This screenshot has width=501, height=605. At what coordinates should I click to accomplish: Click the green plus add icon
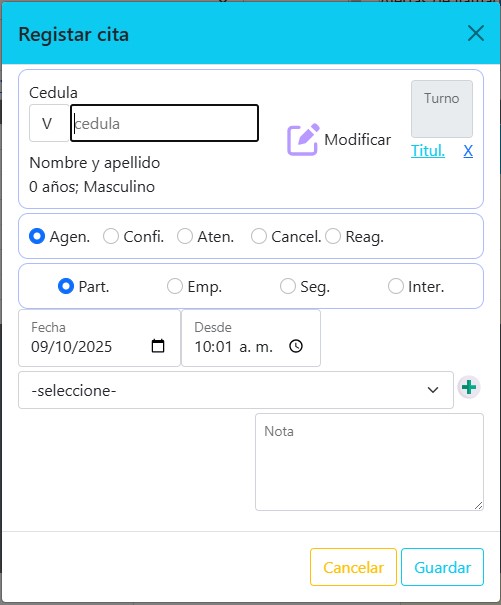tap(469, 387)
